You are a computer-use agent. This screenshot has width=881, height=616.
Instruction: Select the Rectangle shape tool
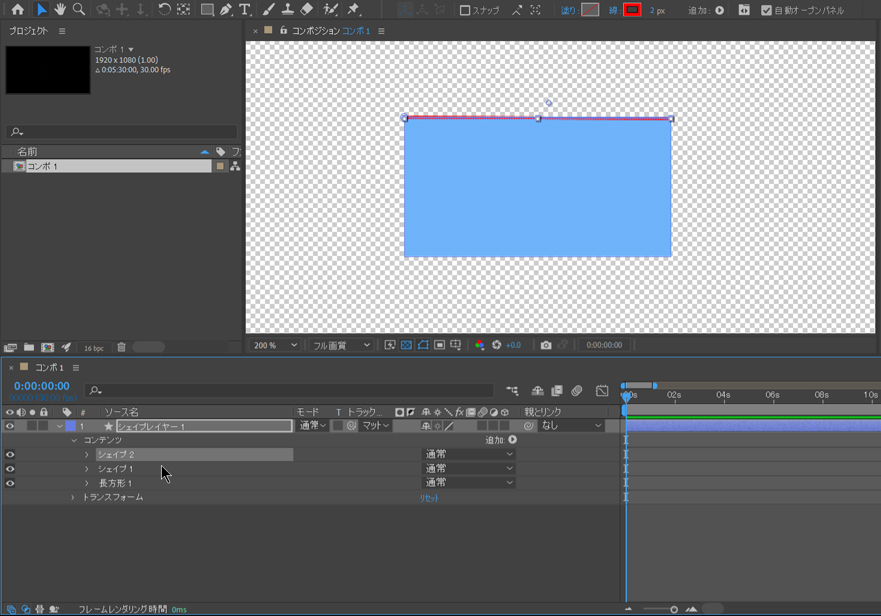coord(207,10)
